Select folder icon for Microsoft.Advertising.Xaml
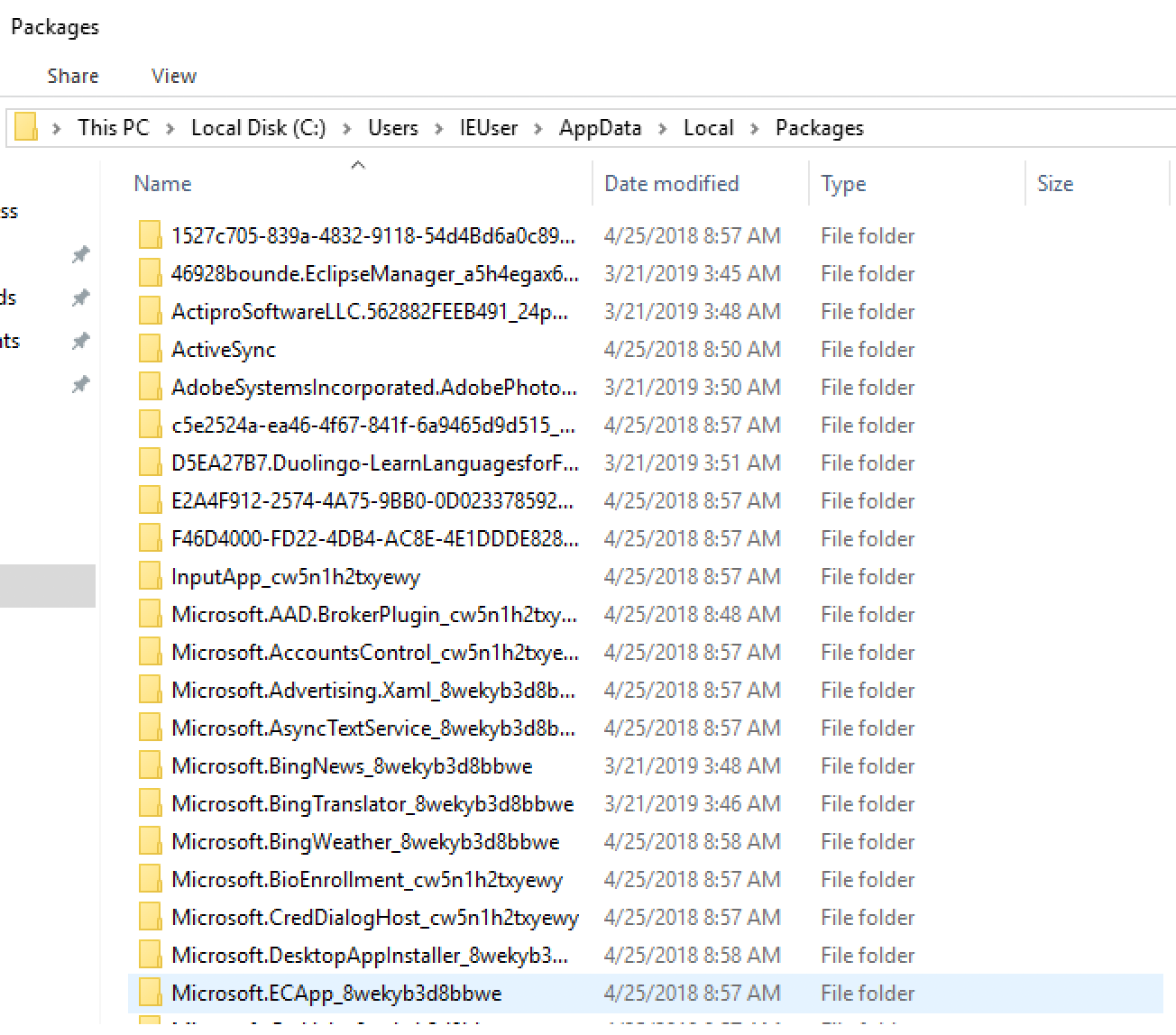Screen dimensions: 1176x1035 pos(150,690)
